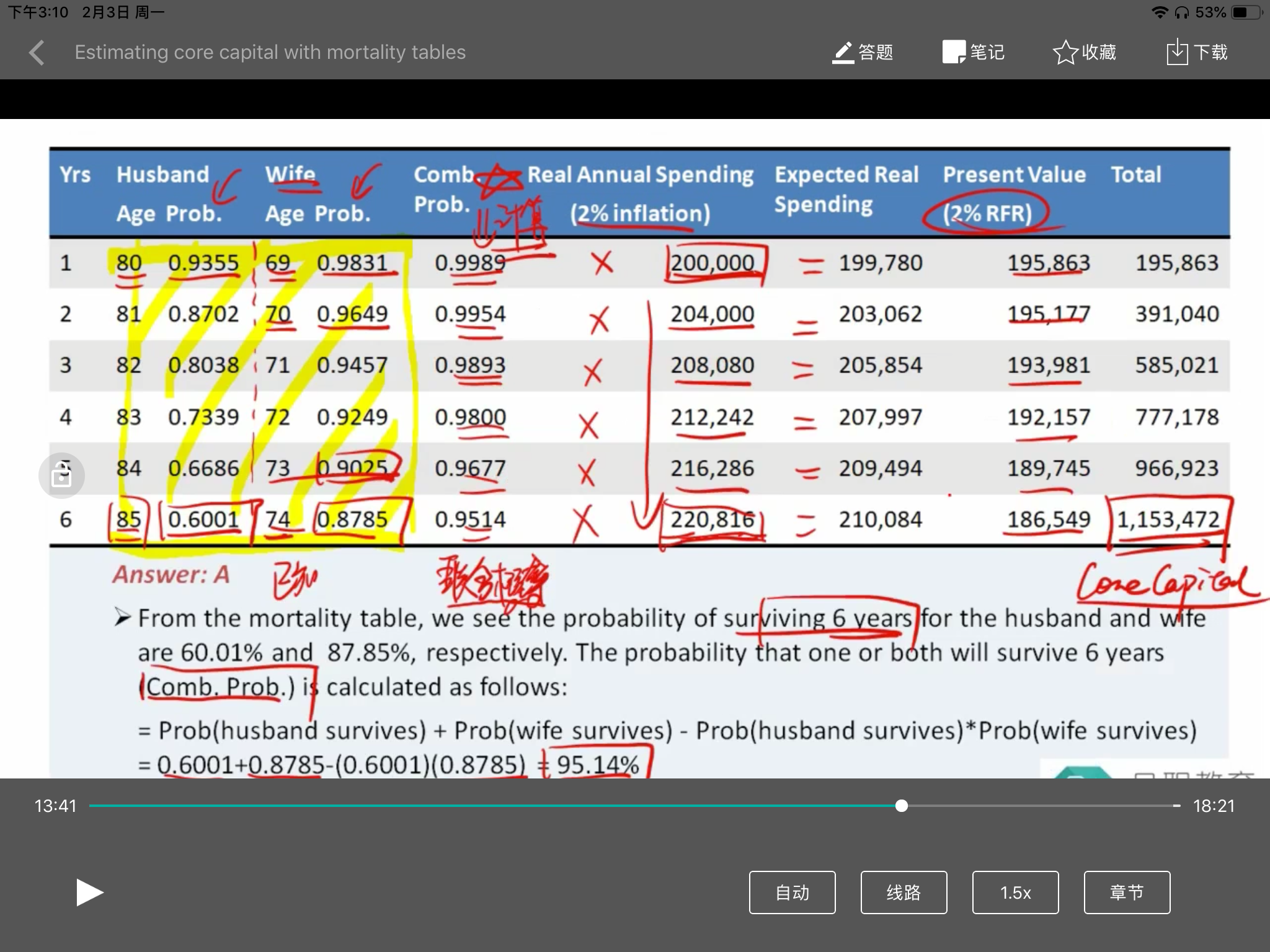Tap the wife probability 0.9649
This screenshot has height=952, width=1270.
352,314
